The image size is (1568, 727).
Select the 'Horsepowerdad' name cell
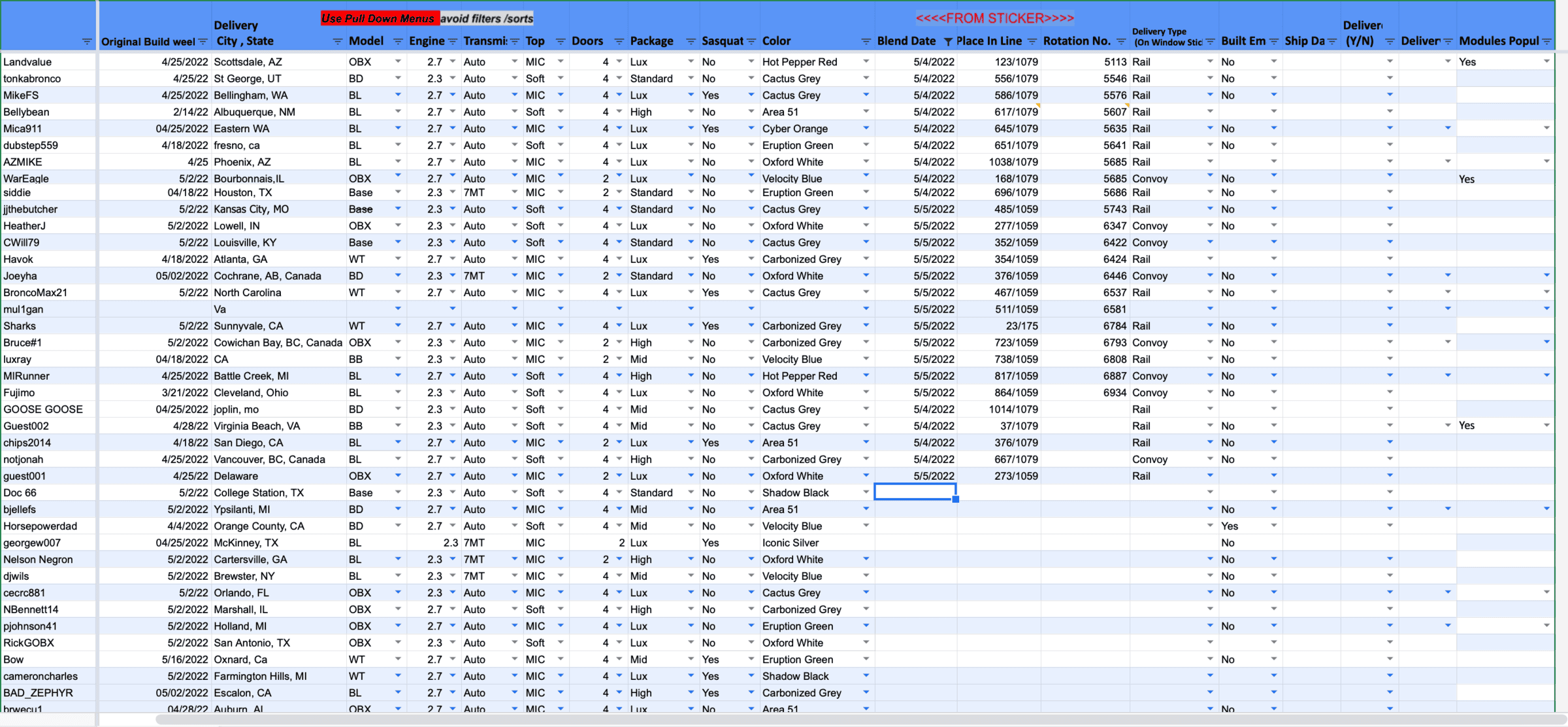point(49,526)
